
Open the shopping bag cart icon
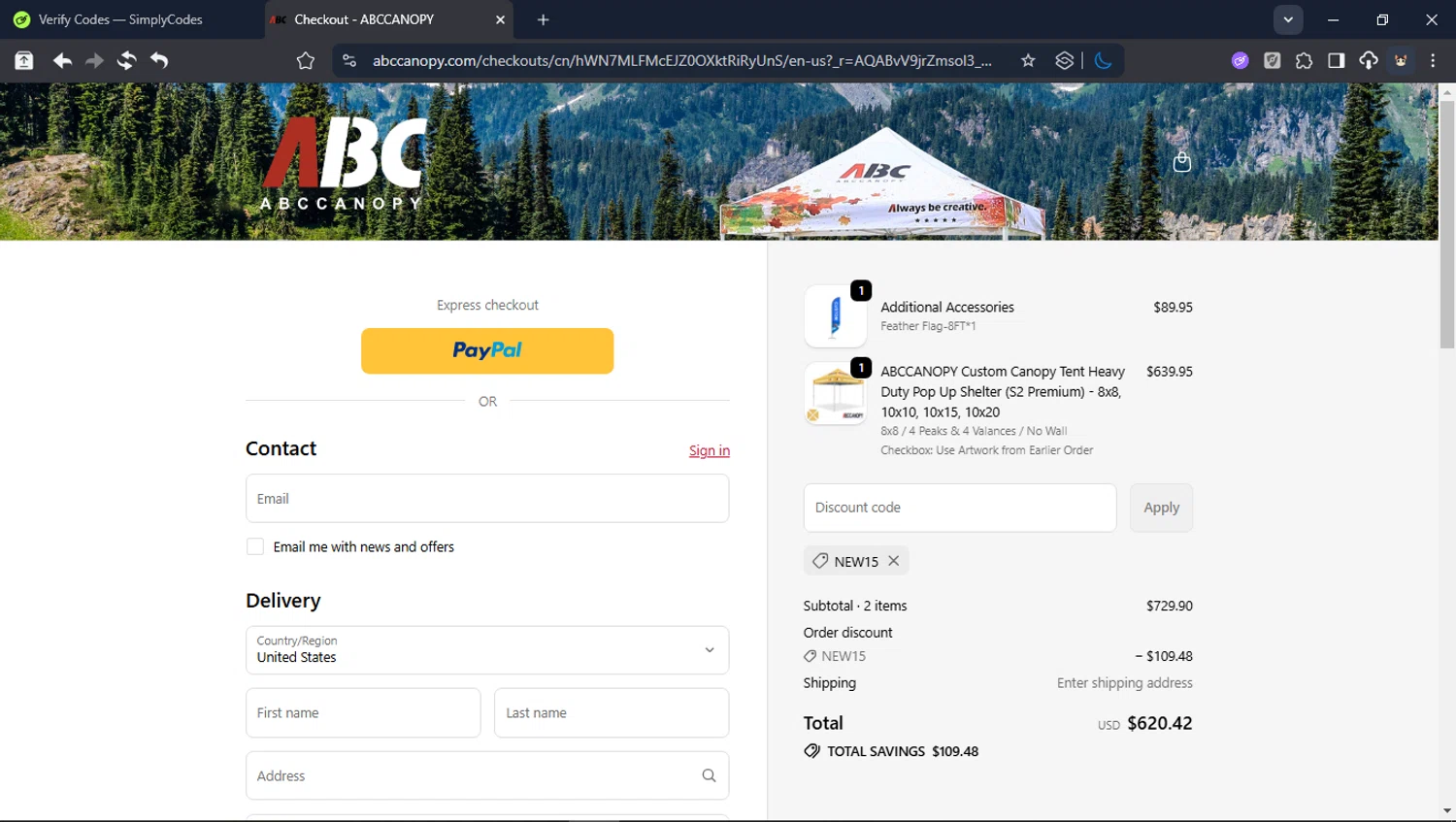point(1181,161)
